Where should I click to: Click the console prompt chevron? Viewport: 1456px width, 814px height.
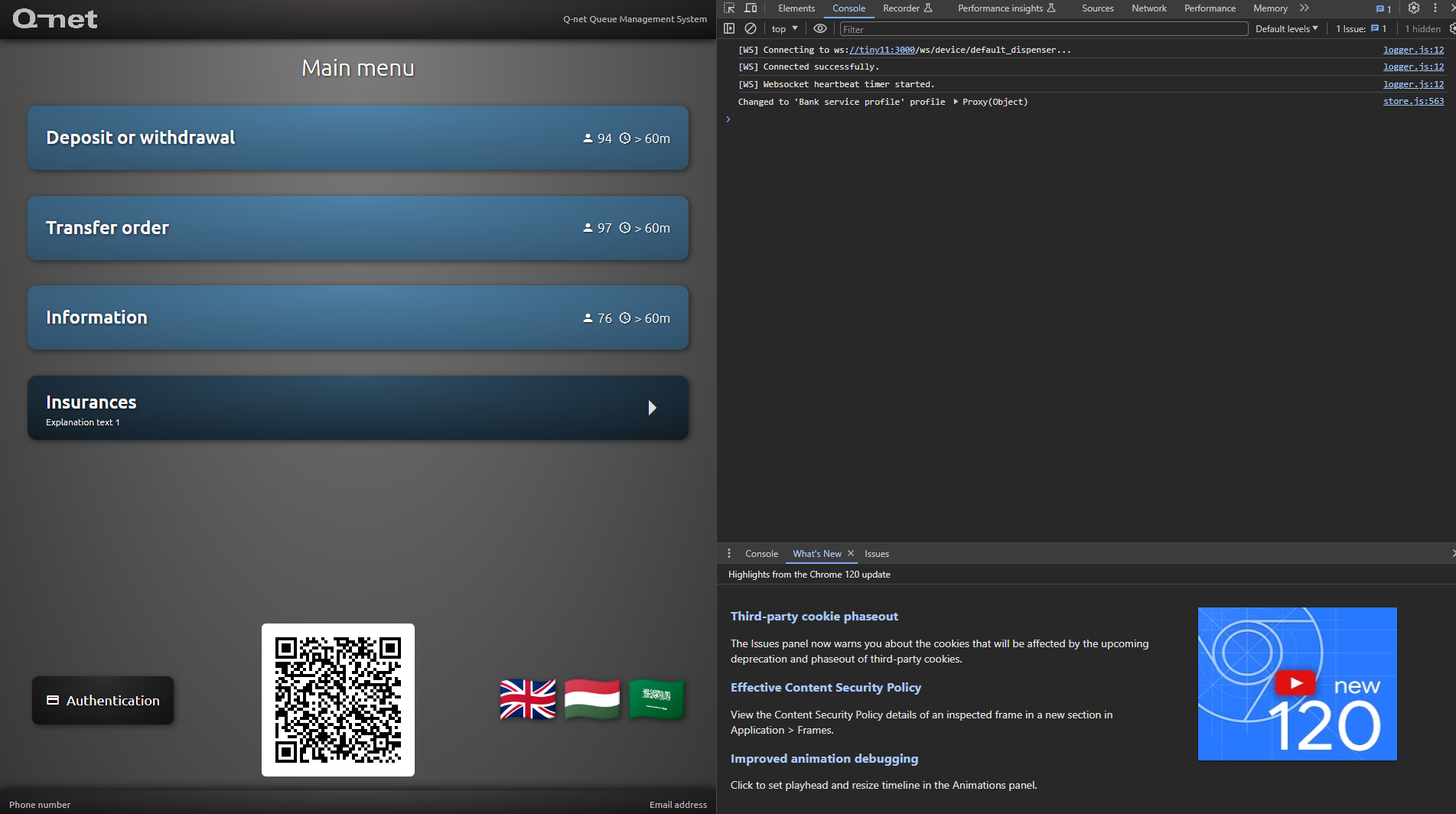tap(728, 119)
